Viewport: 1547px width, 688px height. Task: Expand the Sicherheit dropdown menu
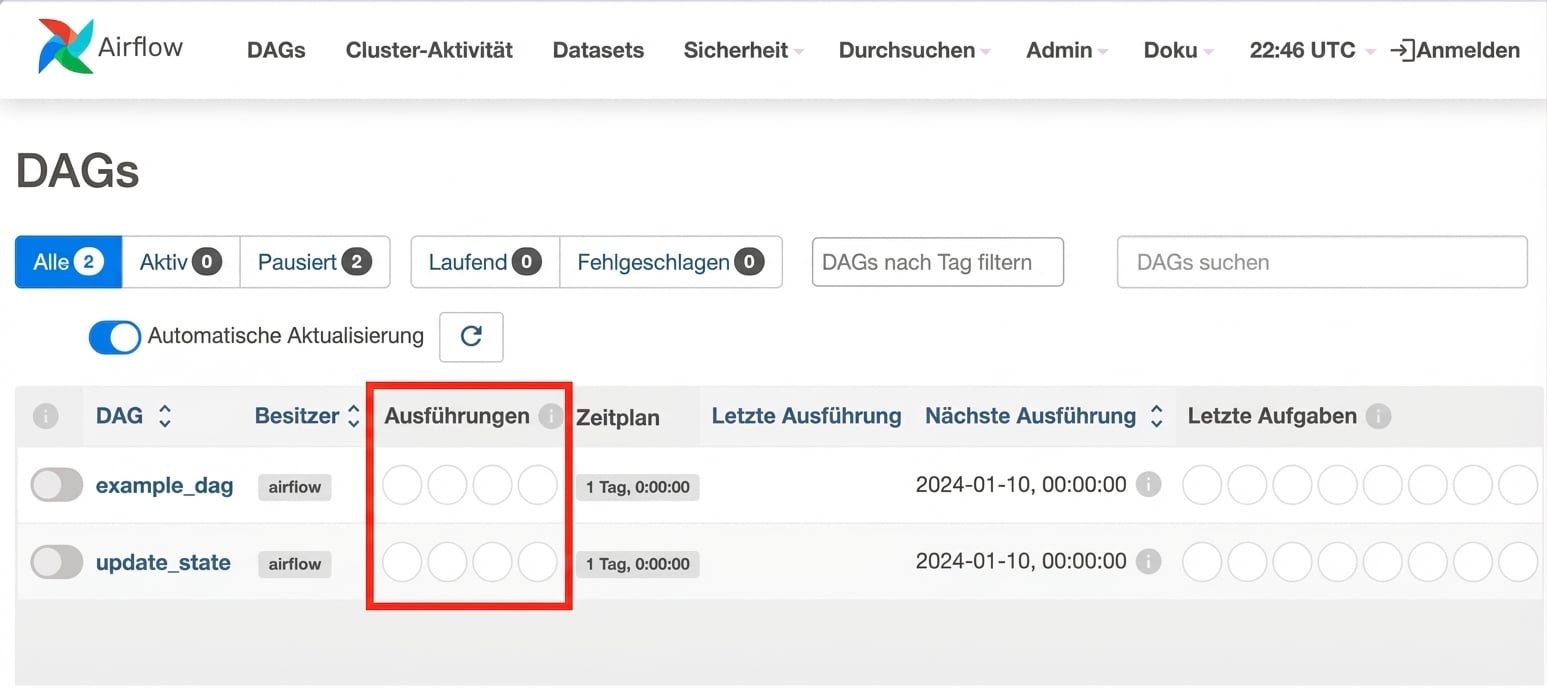[x=743, y=50]
